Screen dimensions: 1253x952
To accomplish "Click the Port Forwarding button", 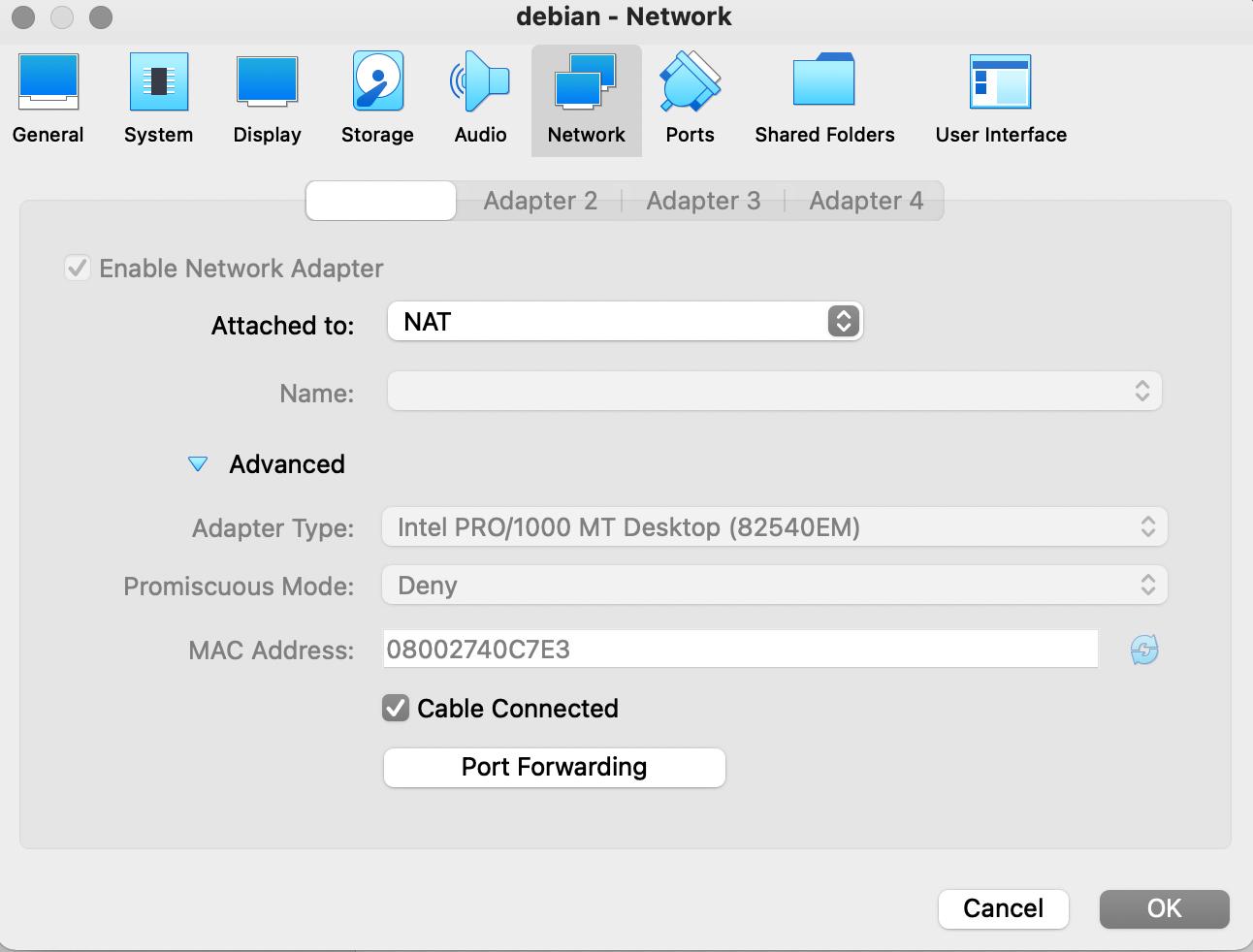I will (555, 767).
